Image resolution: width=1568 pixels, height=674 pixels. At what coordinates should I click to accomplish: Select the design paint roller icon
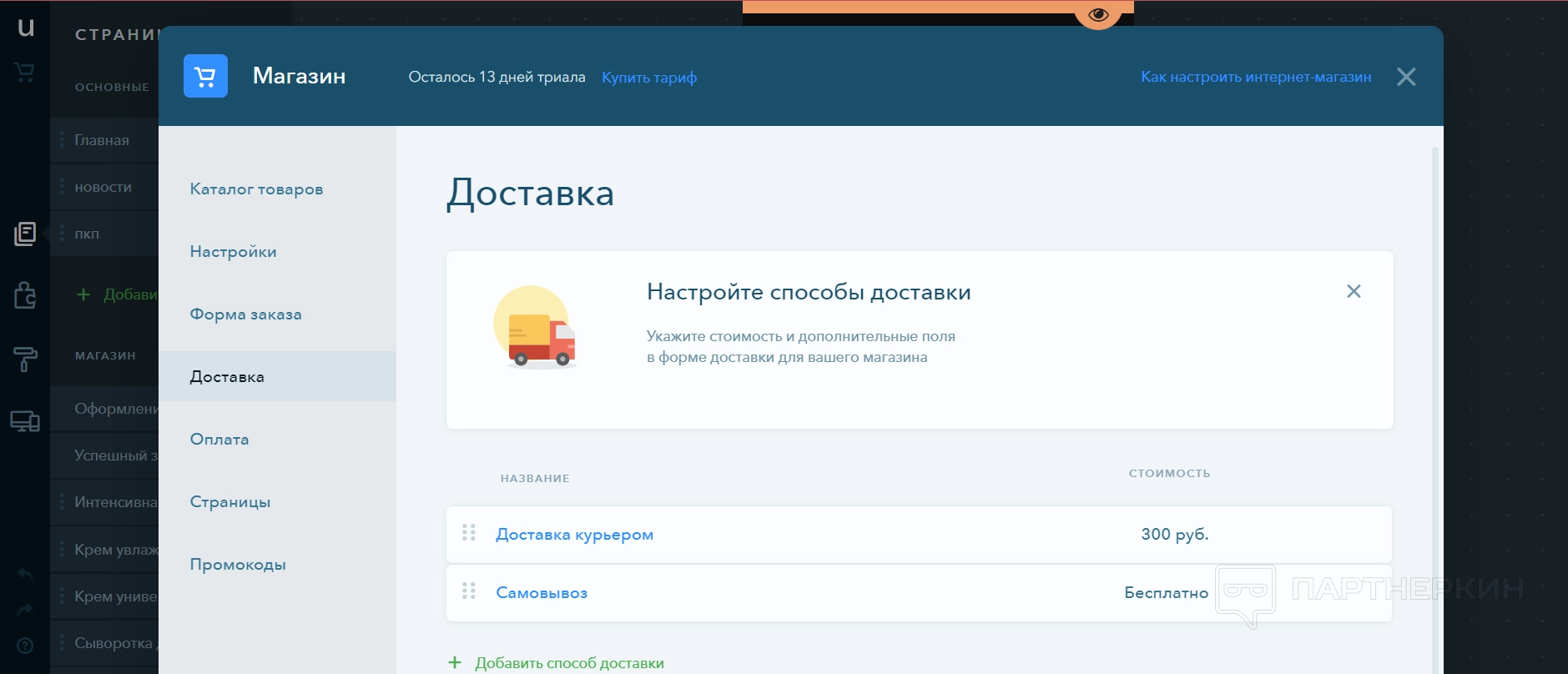[25, 359]
